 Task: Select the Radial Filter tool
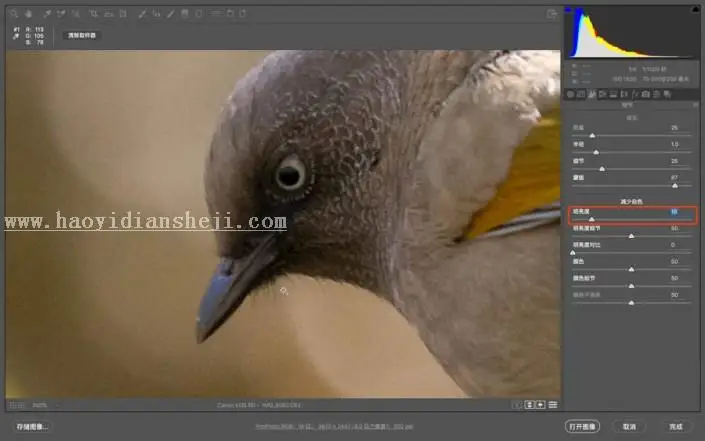[199, 14]
